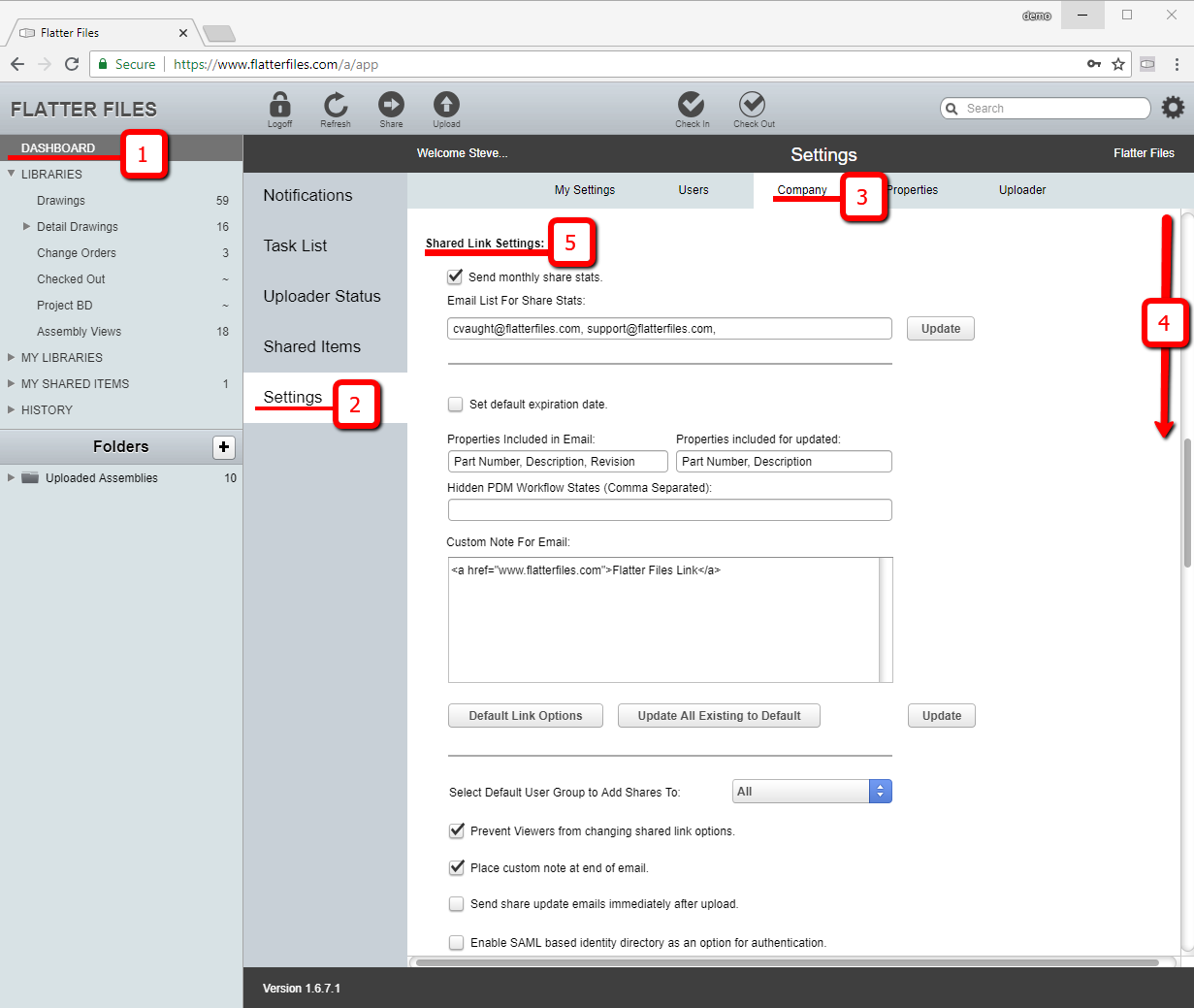Toggle Place custom note at end of email
1194x1008 pixels.
click(457, 867)
